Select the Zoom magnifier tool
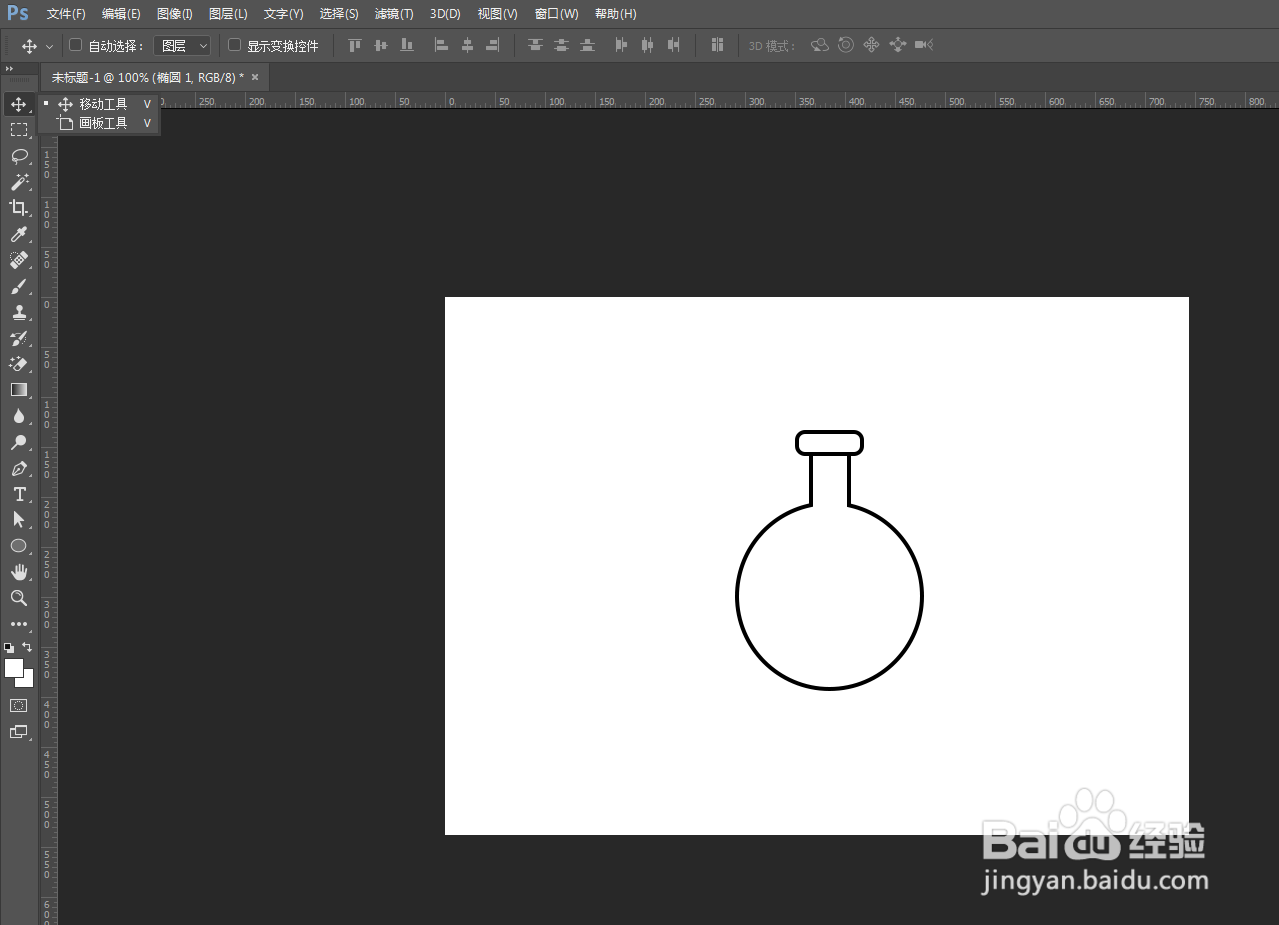The width and height of the screenshot is (1279, 925). click(x=18, y=598)
